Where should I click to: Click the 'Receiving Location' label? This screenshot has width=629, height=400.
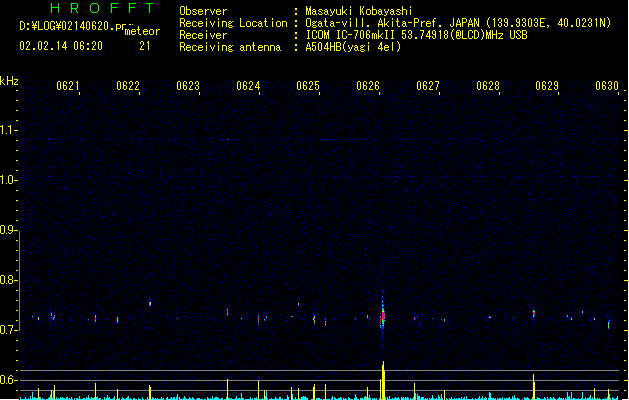[233, 23]
